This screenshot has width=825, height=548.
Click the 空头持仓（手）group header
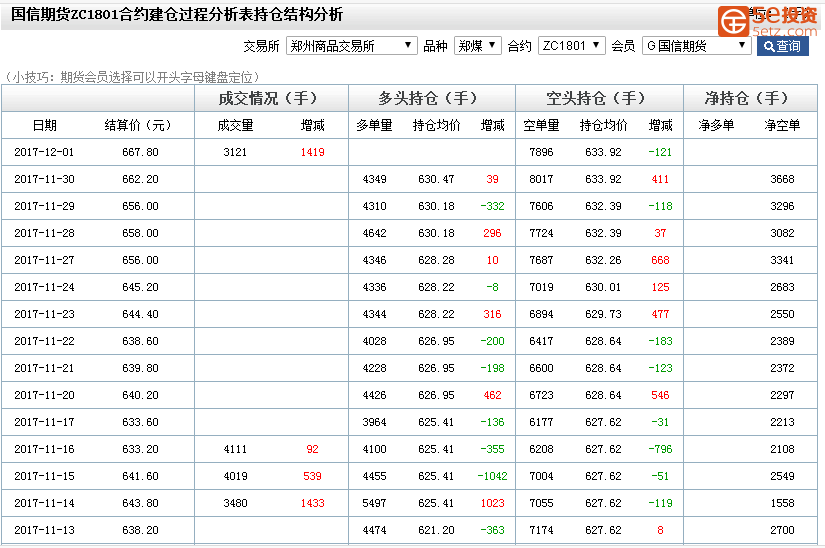coord(599,98)
